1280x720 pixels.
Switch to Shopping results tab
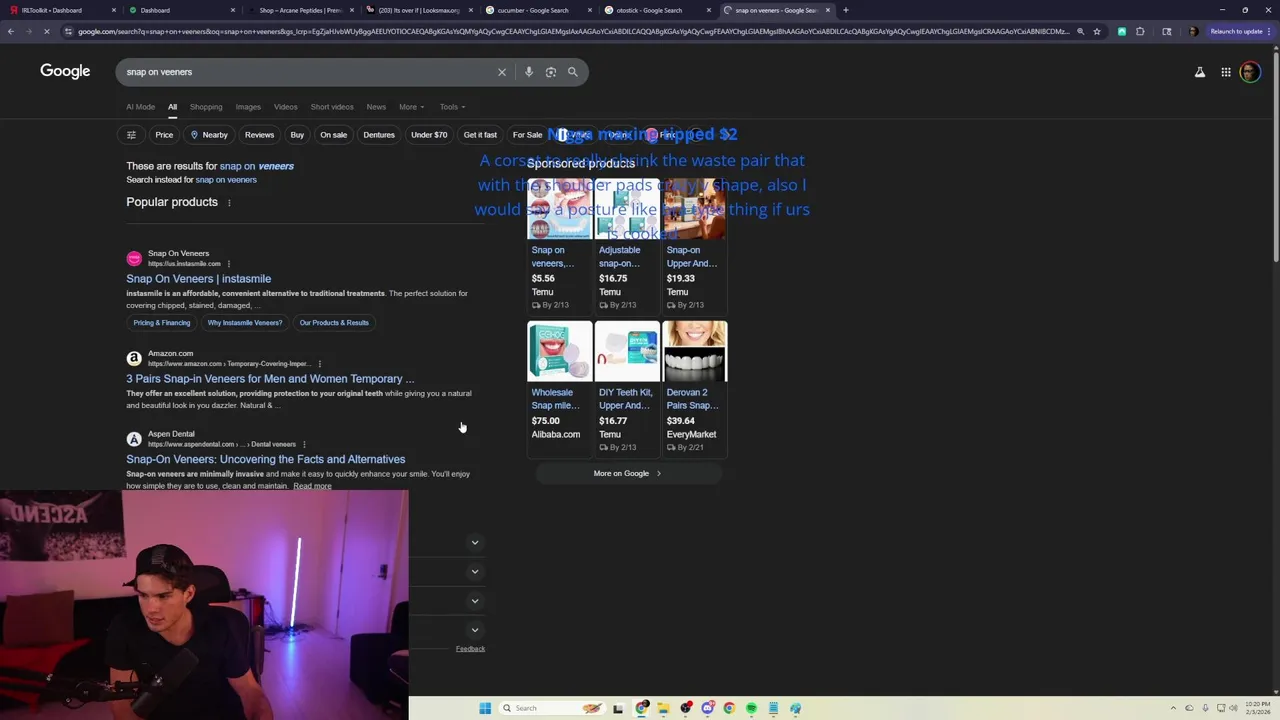pyautogui.click(x=206, y=107)
